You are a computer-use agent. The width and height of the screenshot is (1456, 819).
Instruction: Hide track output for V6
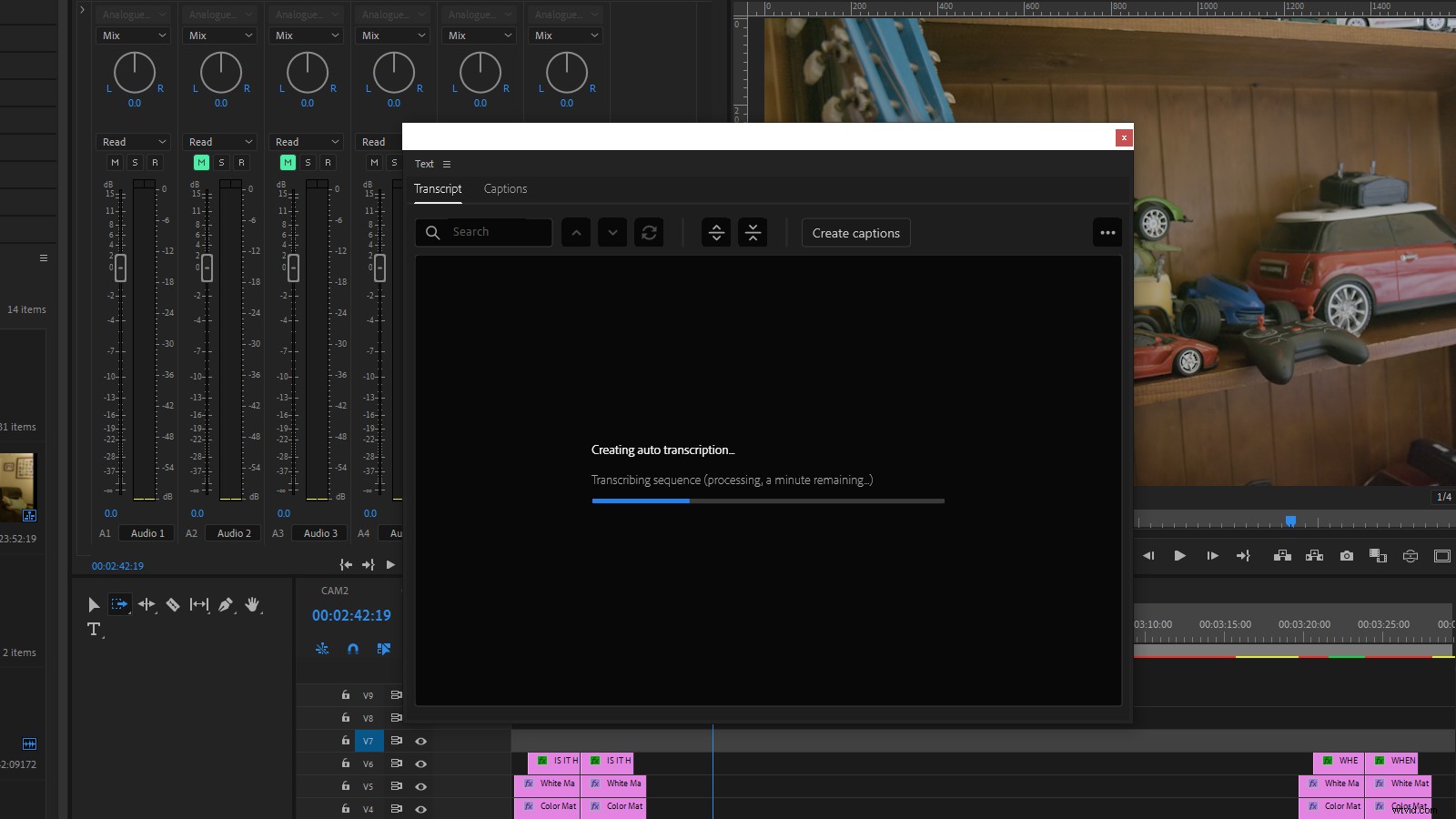pyautogui.click(x=420, y=763)
